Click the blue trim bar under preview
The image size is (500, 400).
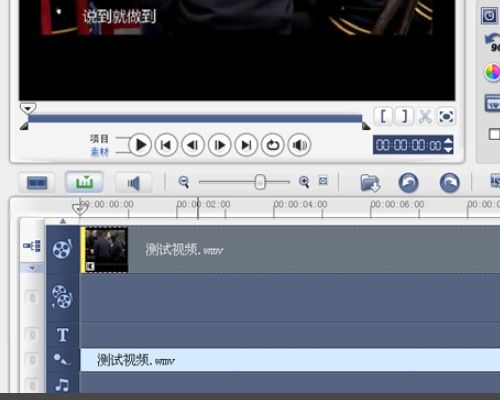[x=195, y=118]
